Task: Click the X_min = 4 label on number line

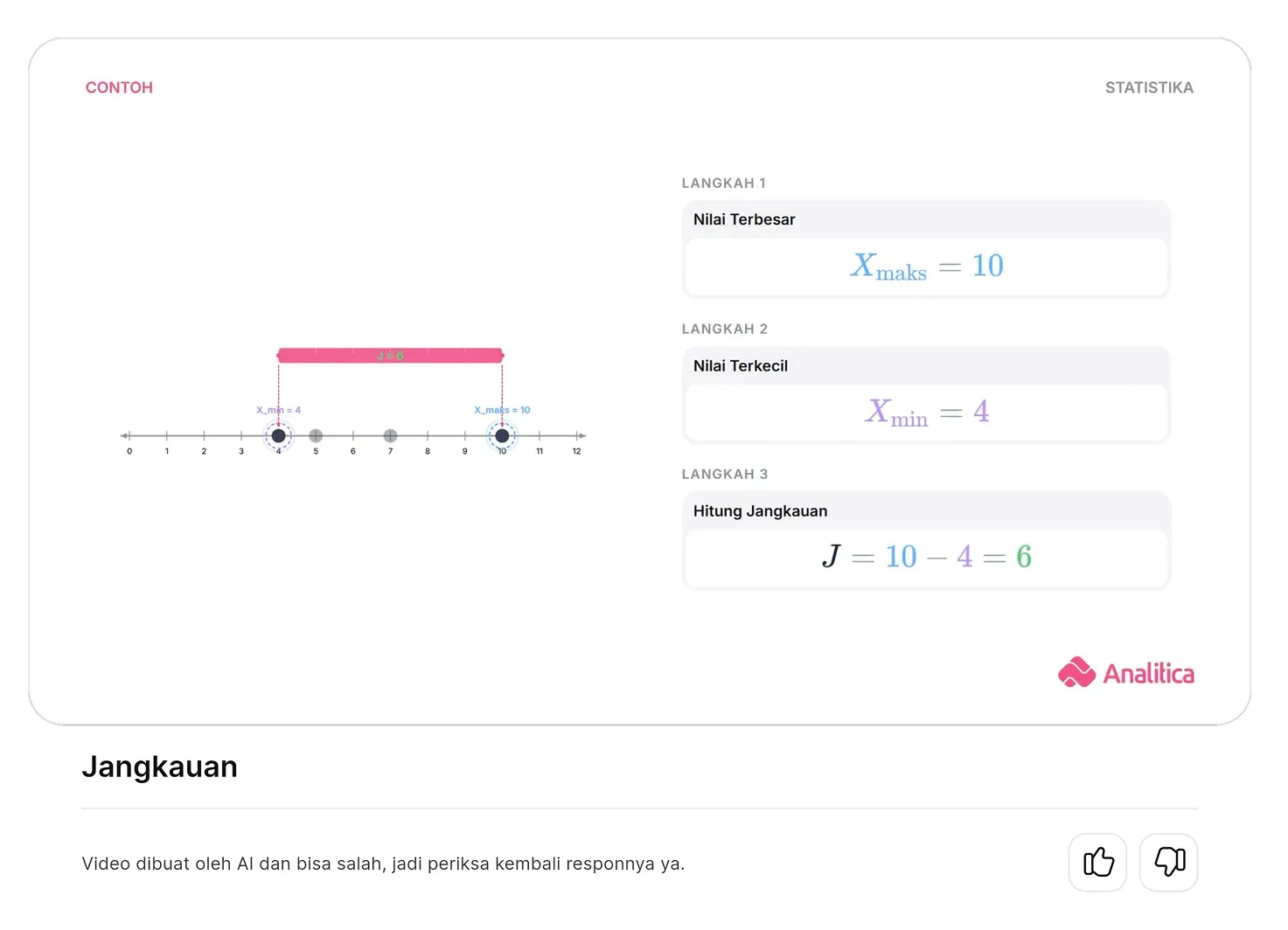Action: pyautogui.click(x=278, y=410)
